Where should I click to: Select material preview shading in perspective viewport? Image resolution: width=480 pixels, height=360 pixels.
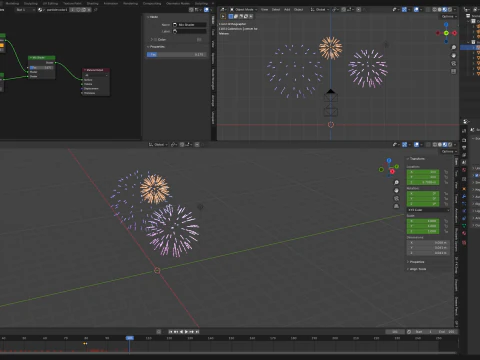[445, 145]
